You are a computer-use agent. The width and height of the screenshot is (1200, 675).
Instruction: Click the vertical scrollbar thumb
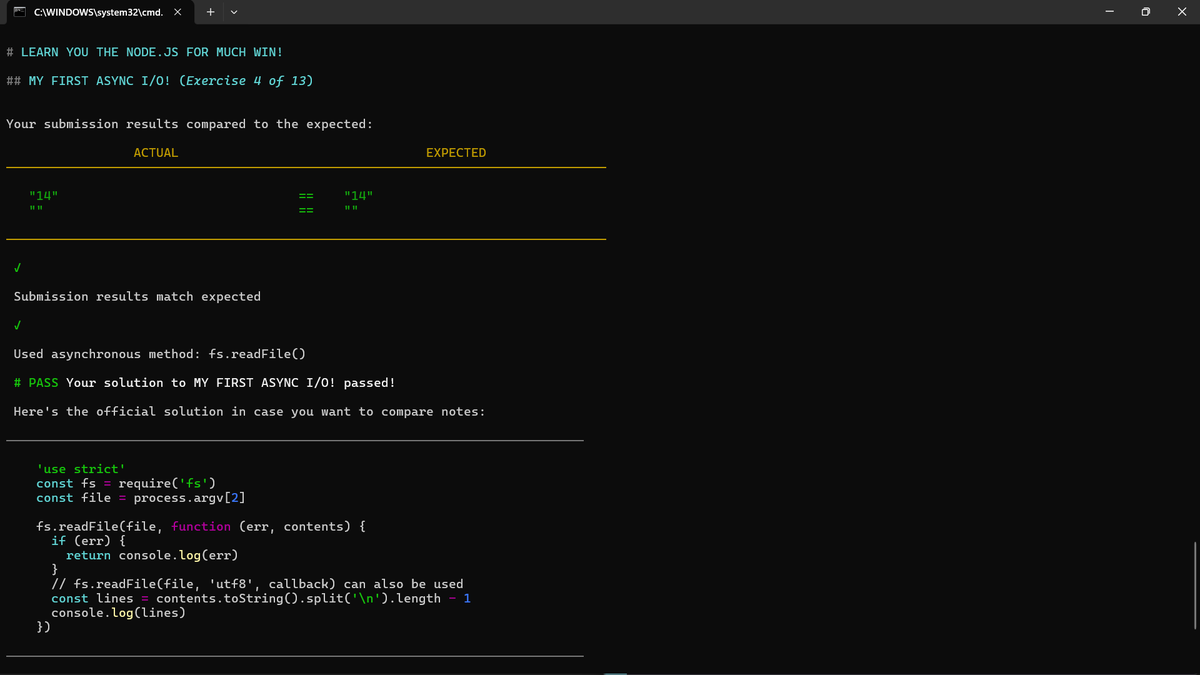[1195, 585]
